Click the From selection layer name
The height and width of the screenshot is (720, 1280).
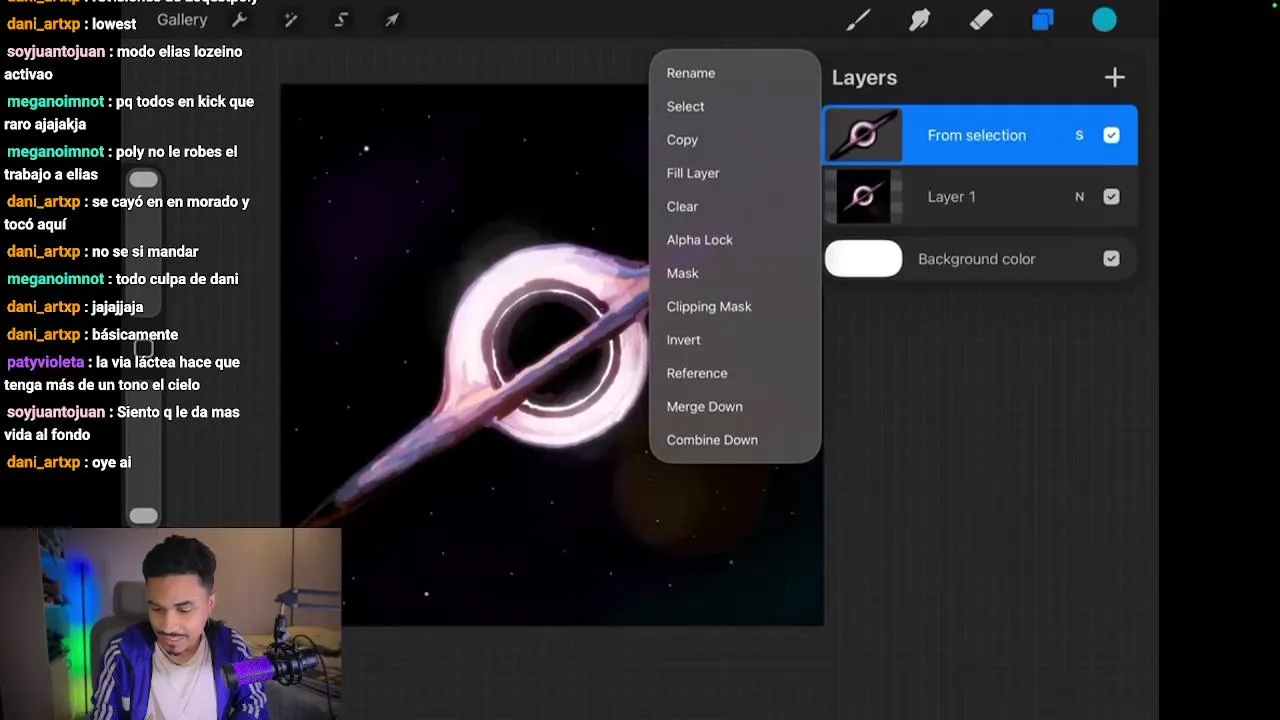pyautogui.click(x=976, y=135)
